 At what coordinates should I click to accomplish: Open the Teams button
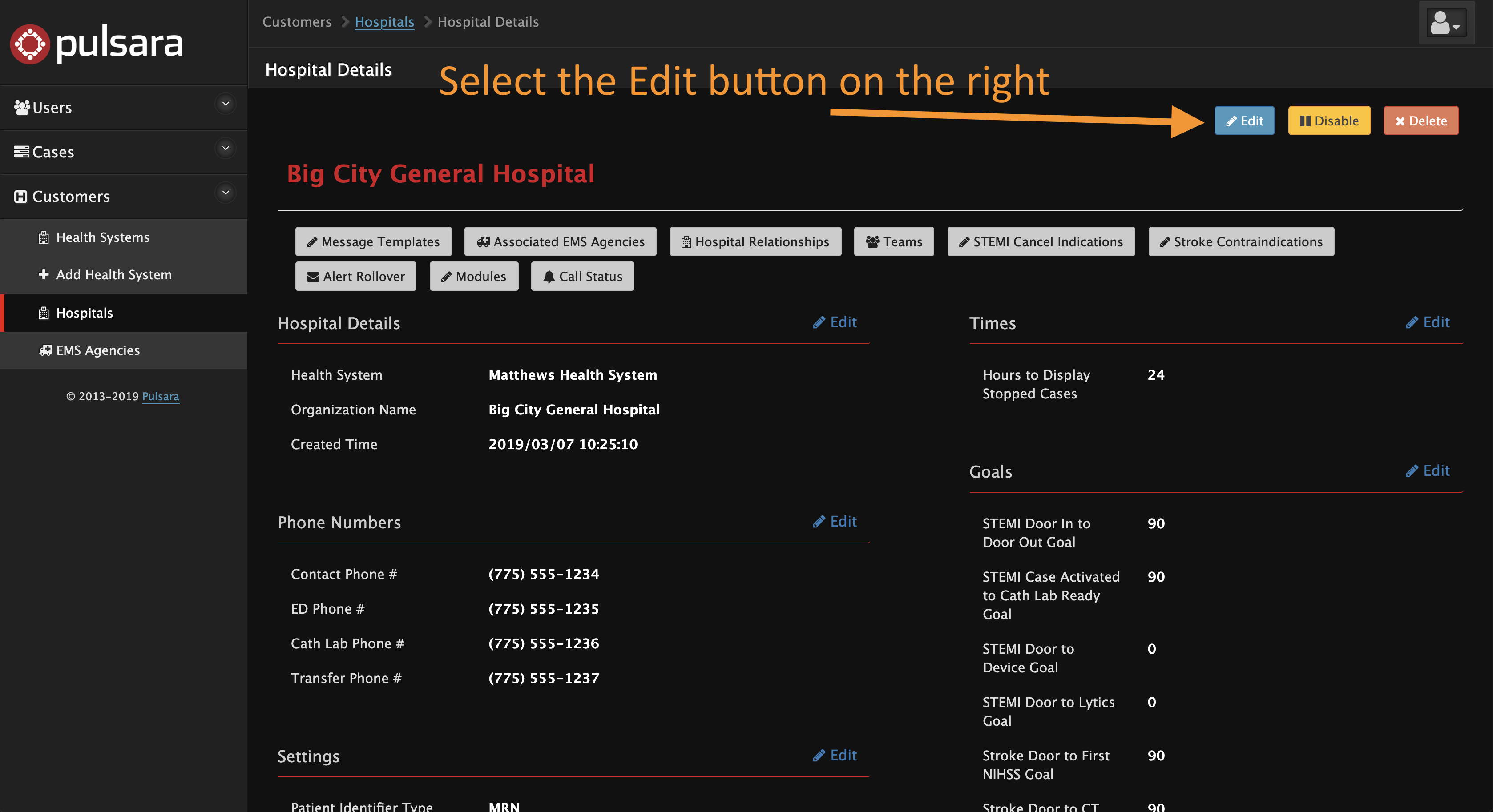click(x=894, y=241)
